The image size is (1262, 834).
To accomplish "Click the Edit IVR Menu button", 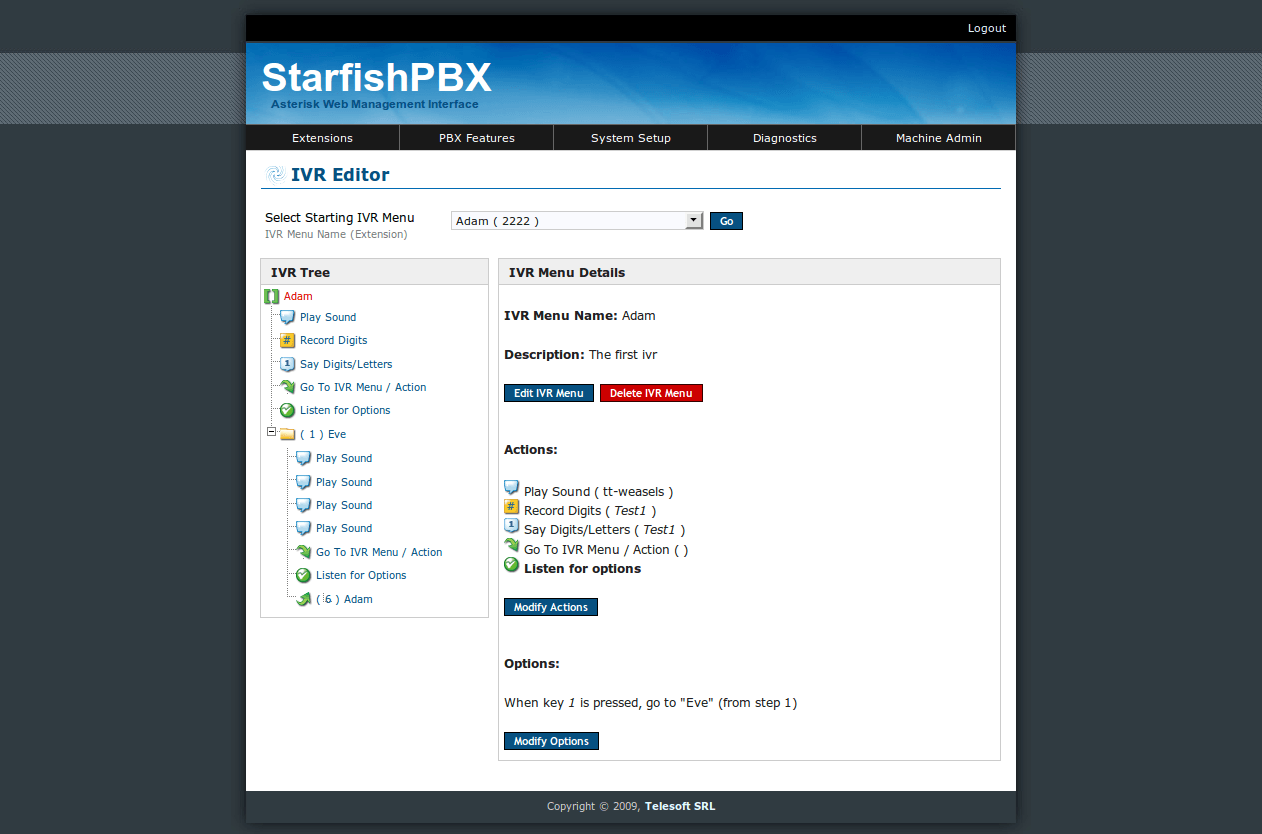I will tap(548, 393).
